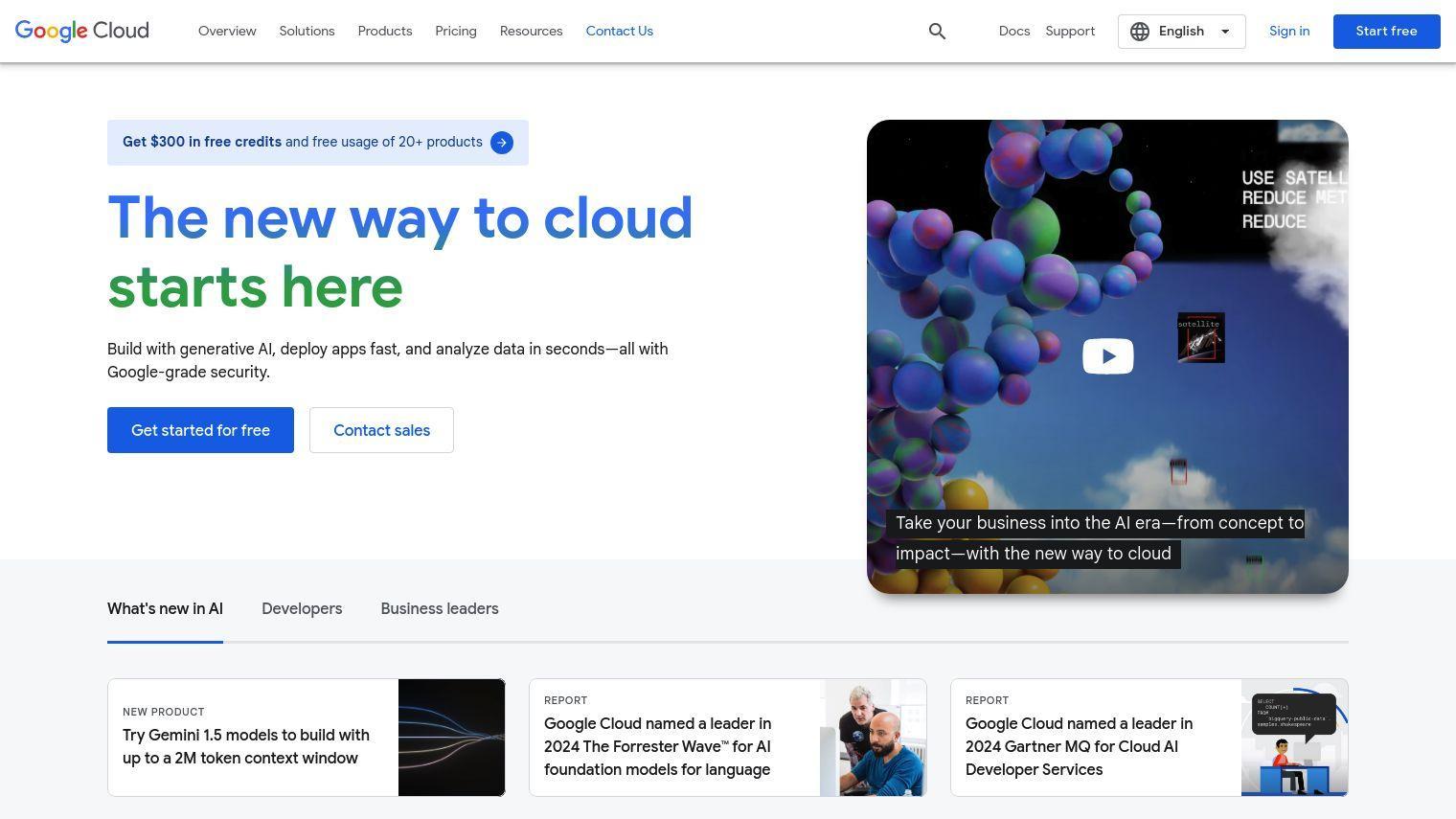Open the Solutions menu

307,31
